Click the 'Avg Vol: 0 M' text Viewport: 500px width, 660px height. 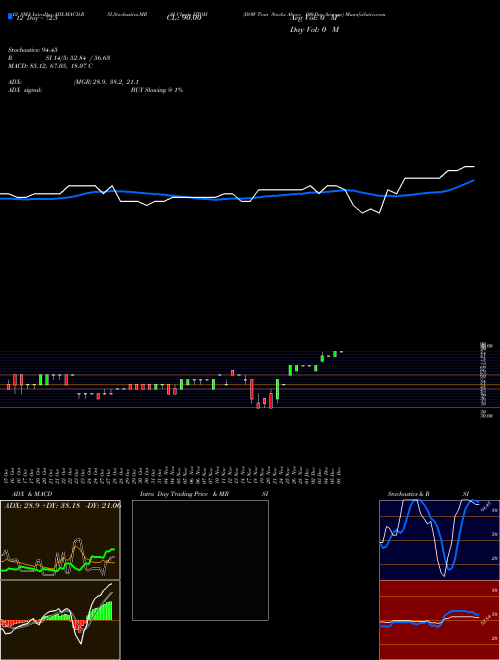pyautogui.click(x=314, y=18)
